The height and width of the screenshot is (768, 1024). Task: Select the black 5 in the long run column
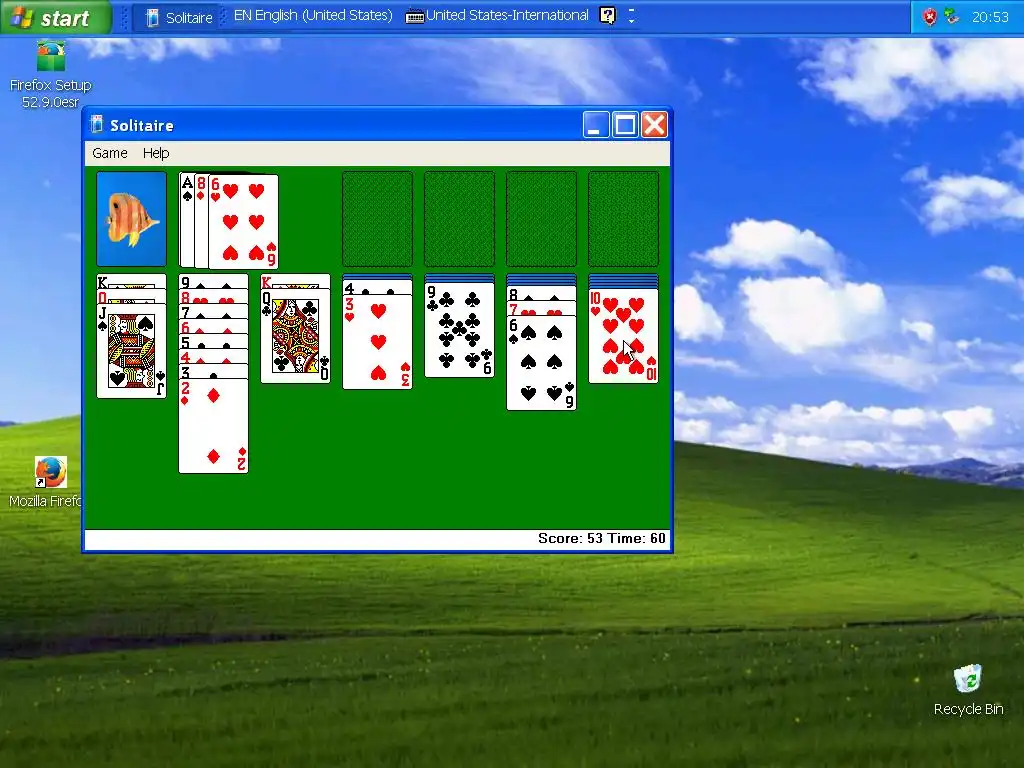(x=214, y=342)
